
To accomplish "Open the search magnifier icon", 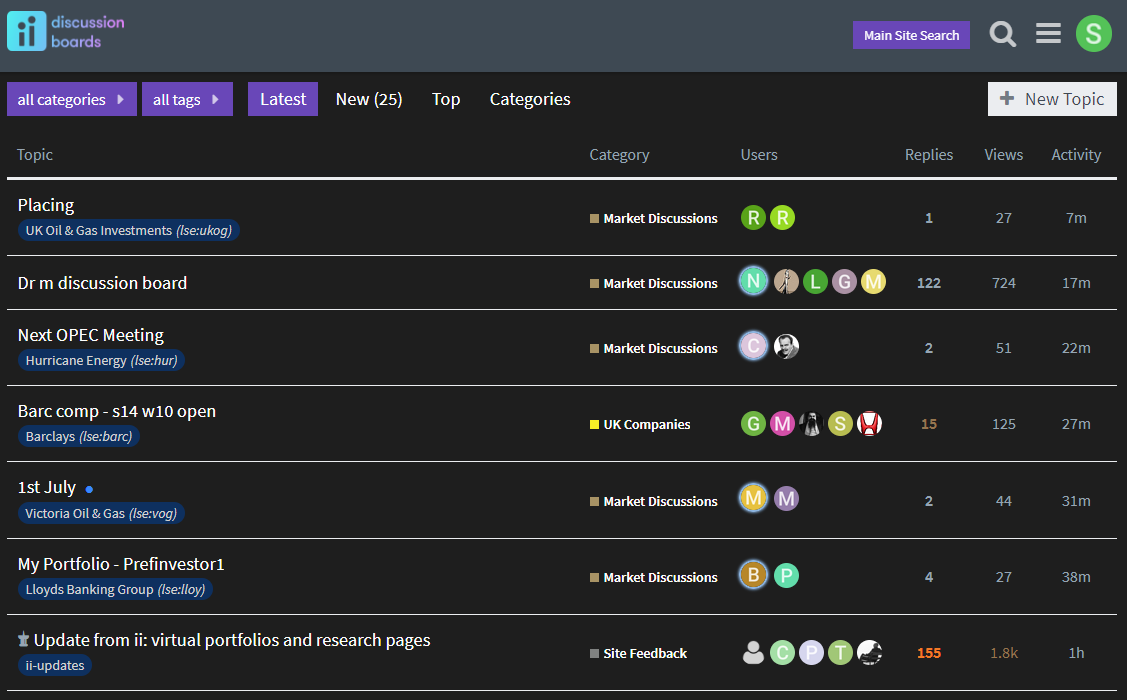I will 1003,34.
